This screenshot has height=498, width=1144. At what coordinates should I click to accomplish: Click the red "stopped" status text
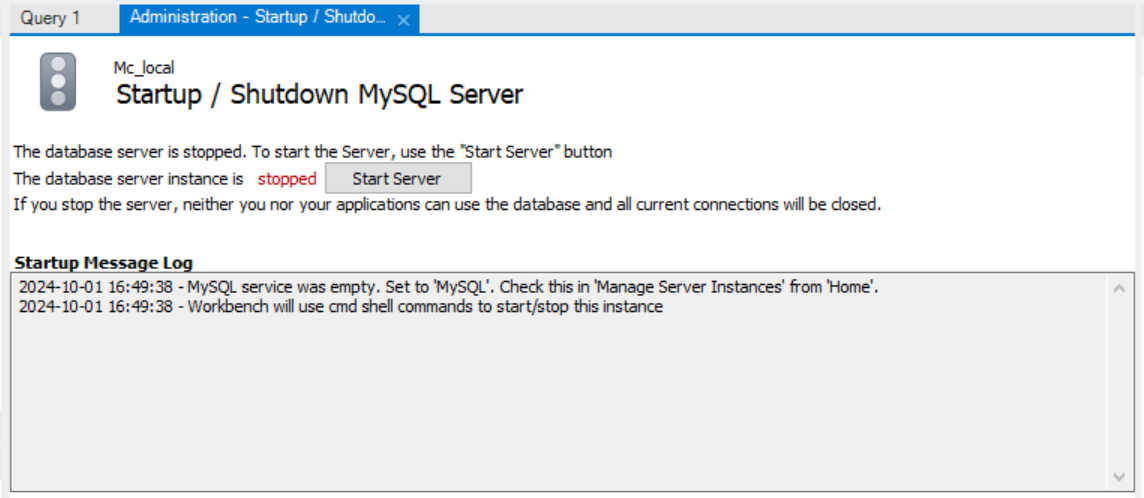click(x=287, y=179)
